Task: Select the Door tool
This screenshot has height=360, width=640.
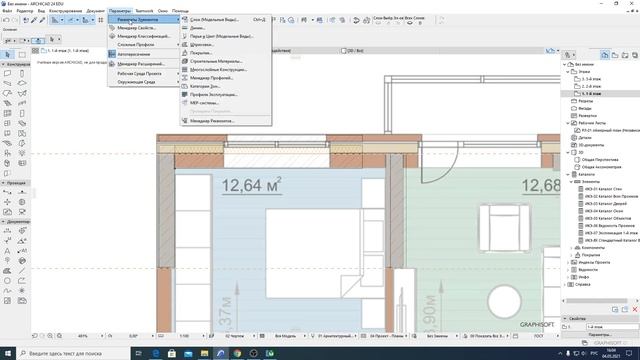Action: [x=22, y=113]
